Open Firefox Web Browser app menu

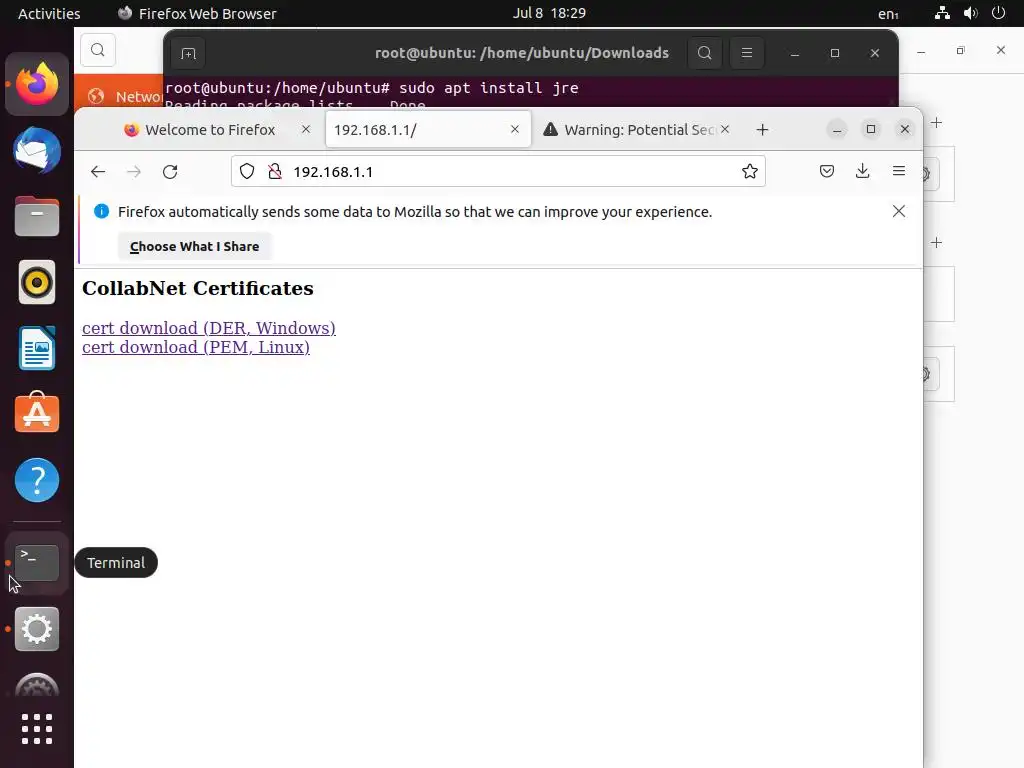click(x=197, y=14)
